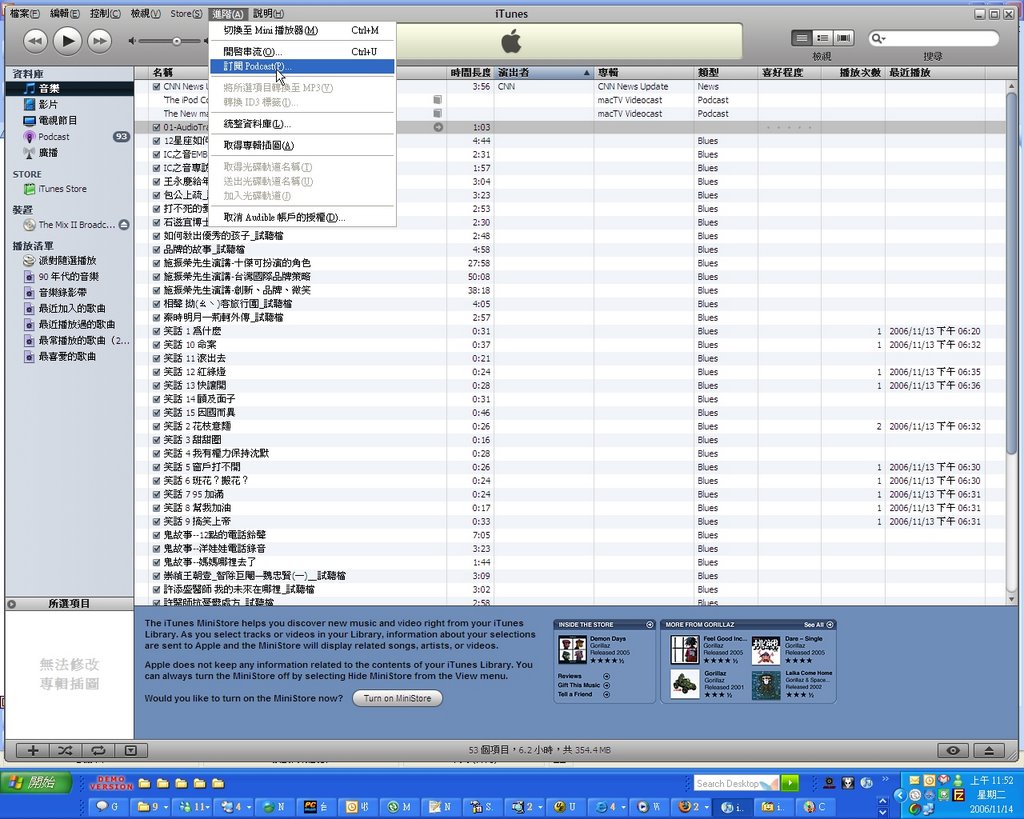1024x819 pixels.
Task: Open Demon Days album thumbnail
Action: pyautogui.click(x=572, y=650)
